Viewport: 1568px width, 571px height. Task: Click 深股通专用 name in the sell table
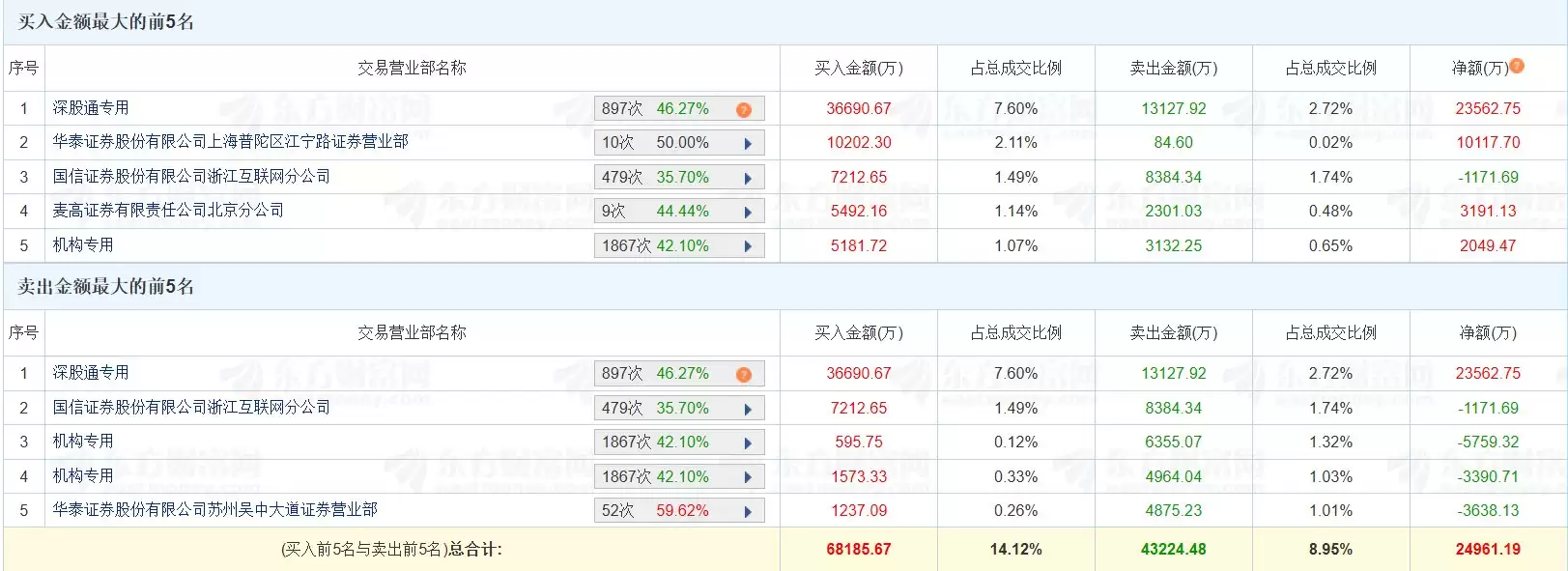pyautogui.click(x=91, y=373)
